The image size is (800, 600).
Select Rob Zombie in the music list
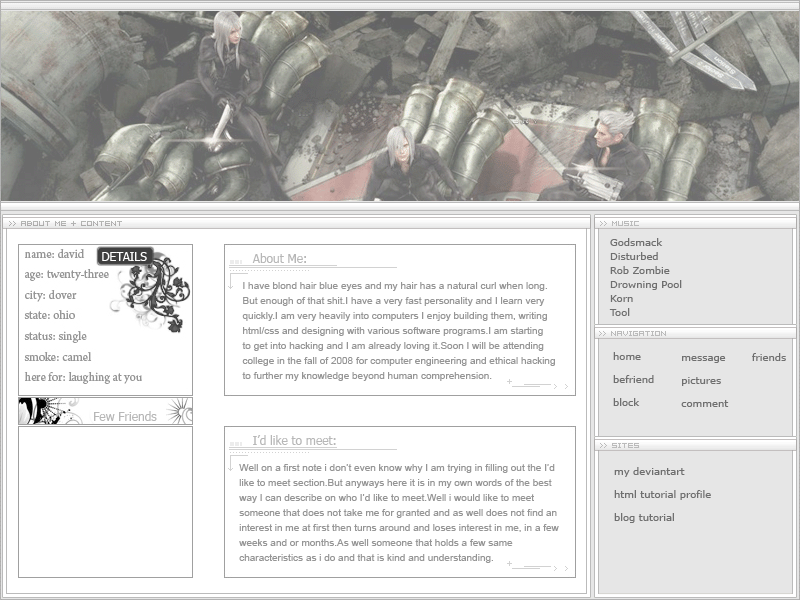(x=640, y=270)
